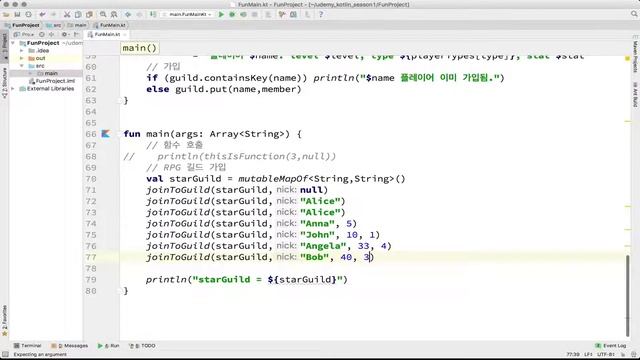The width and height of the screenshot is (640, 360).
Task: Select the .idea folder in project tree
Action: tap(39, 51)
